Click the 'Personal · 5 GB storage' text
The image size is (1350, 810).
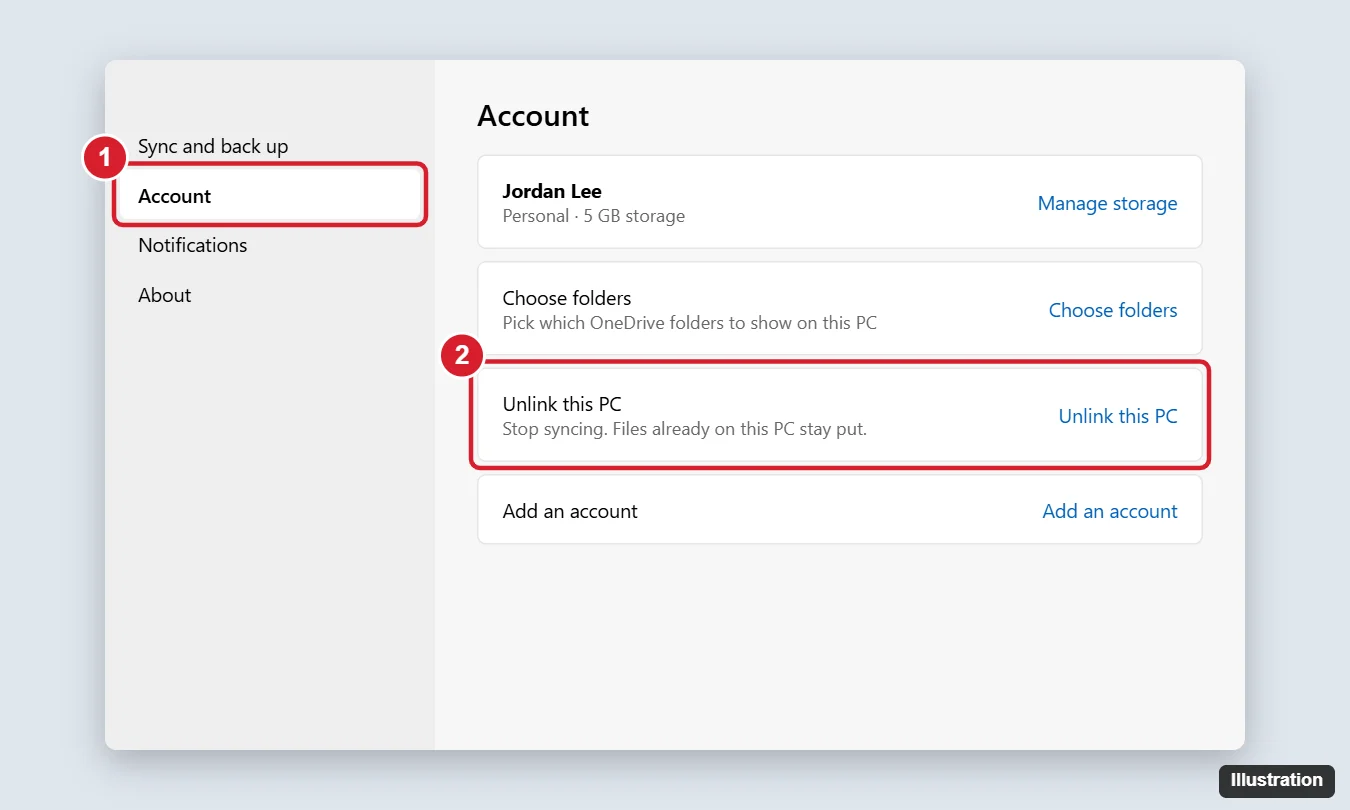(x=594, y=216)
